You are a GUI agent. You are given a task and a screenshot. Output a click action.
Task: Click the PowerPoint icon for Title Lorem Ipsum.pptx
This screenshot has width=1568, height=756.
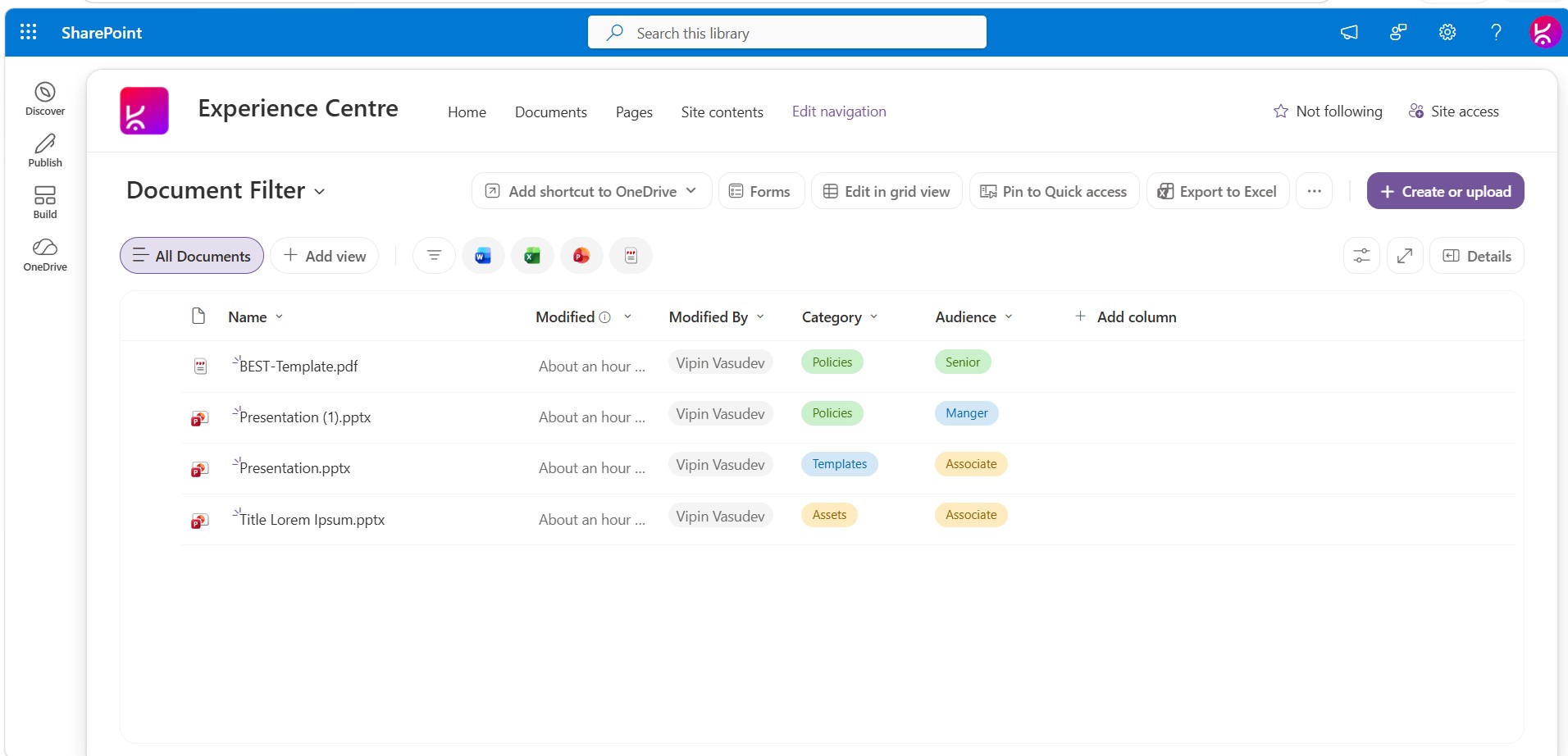(199, 521)
